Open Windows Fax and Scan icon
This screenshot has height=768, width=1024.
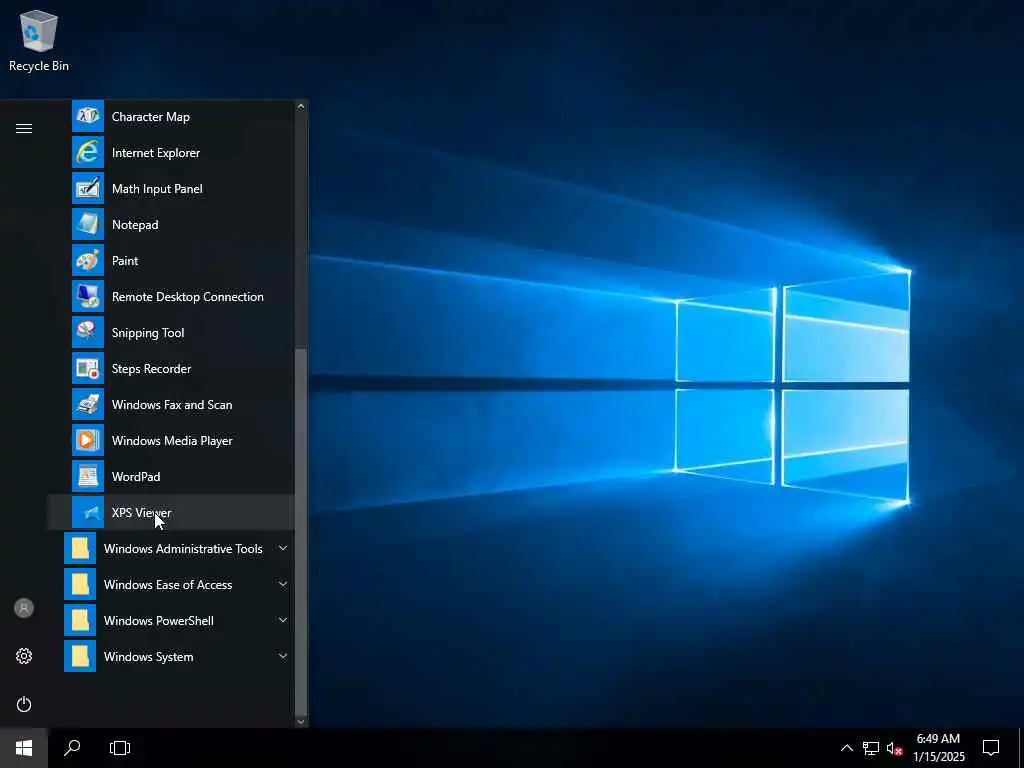click(x=88, y=404)
